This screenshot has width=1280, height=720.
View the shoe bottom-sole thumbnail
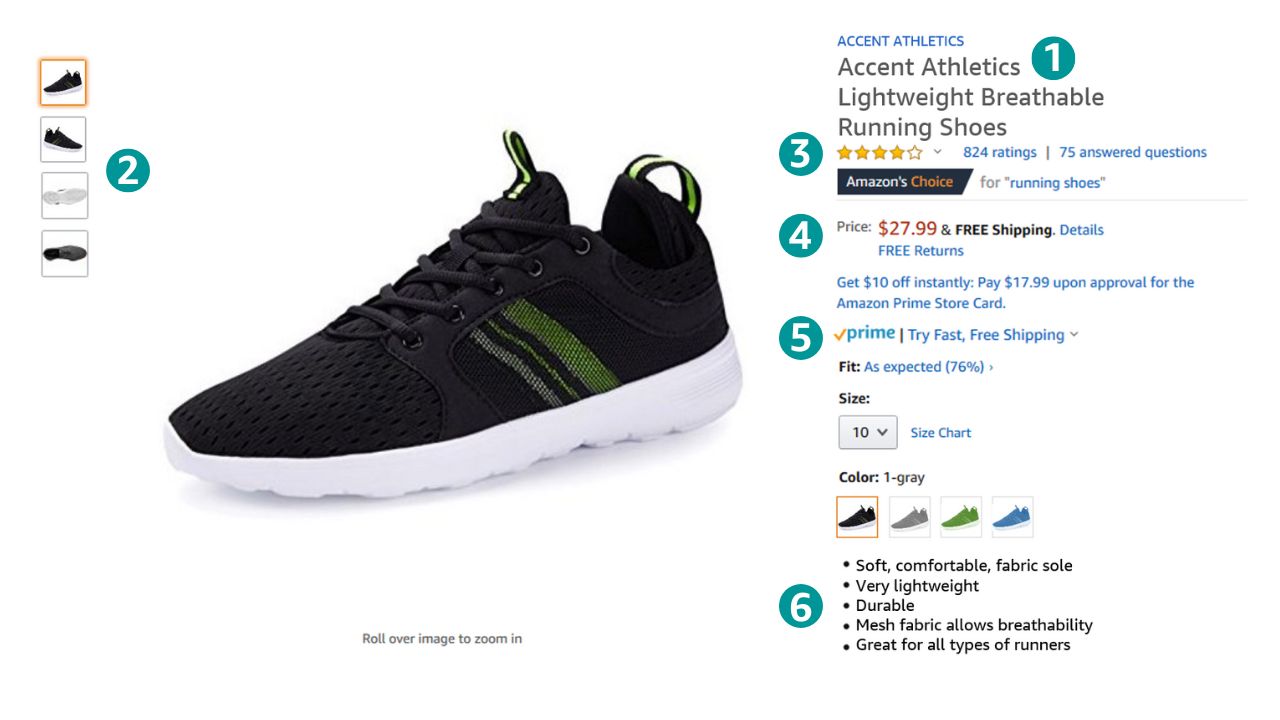coord(63,252)
